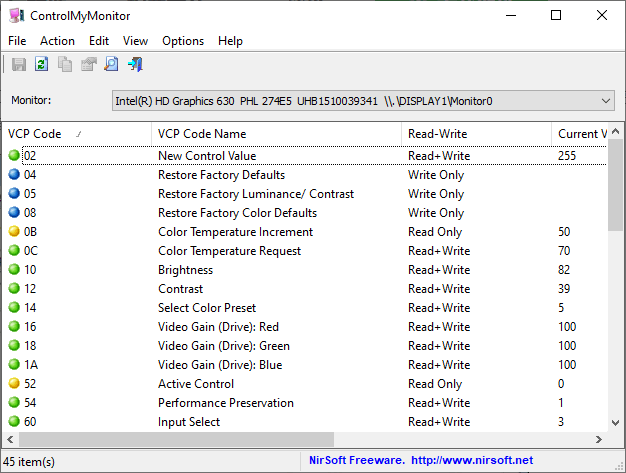Click the Find magnifier toolbar icon

(111, 65)
